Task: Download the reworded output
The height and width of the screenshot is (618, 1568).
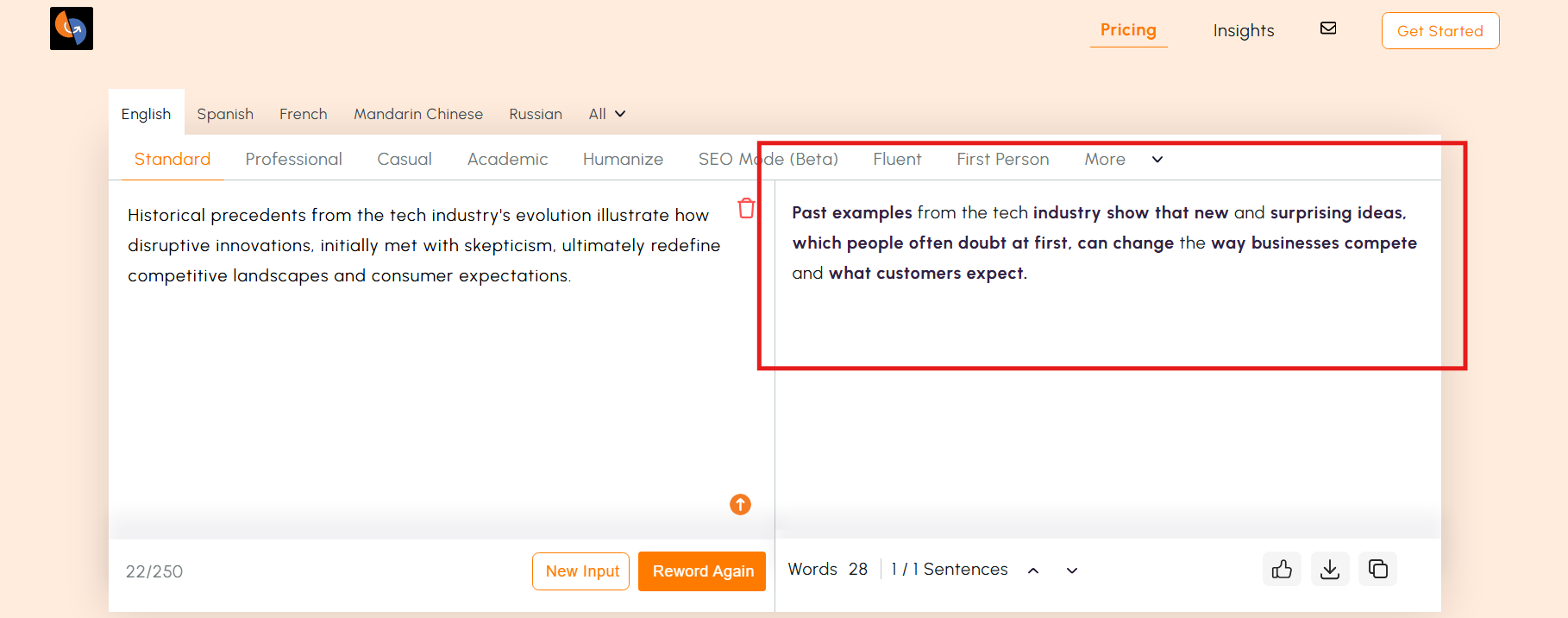Action: (x=1330, y=570)
